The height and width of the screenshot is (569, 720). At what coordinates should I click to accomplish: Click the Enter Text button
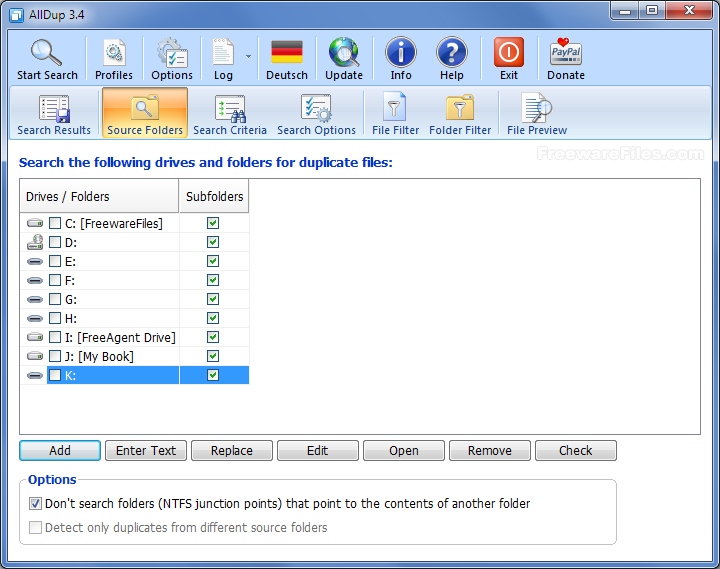click(146, 451)
